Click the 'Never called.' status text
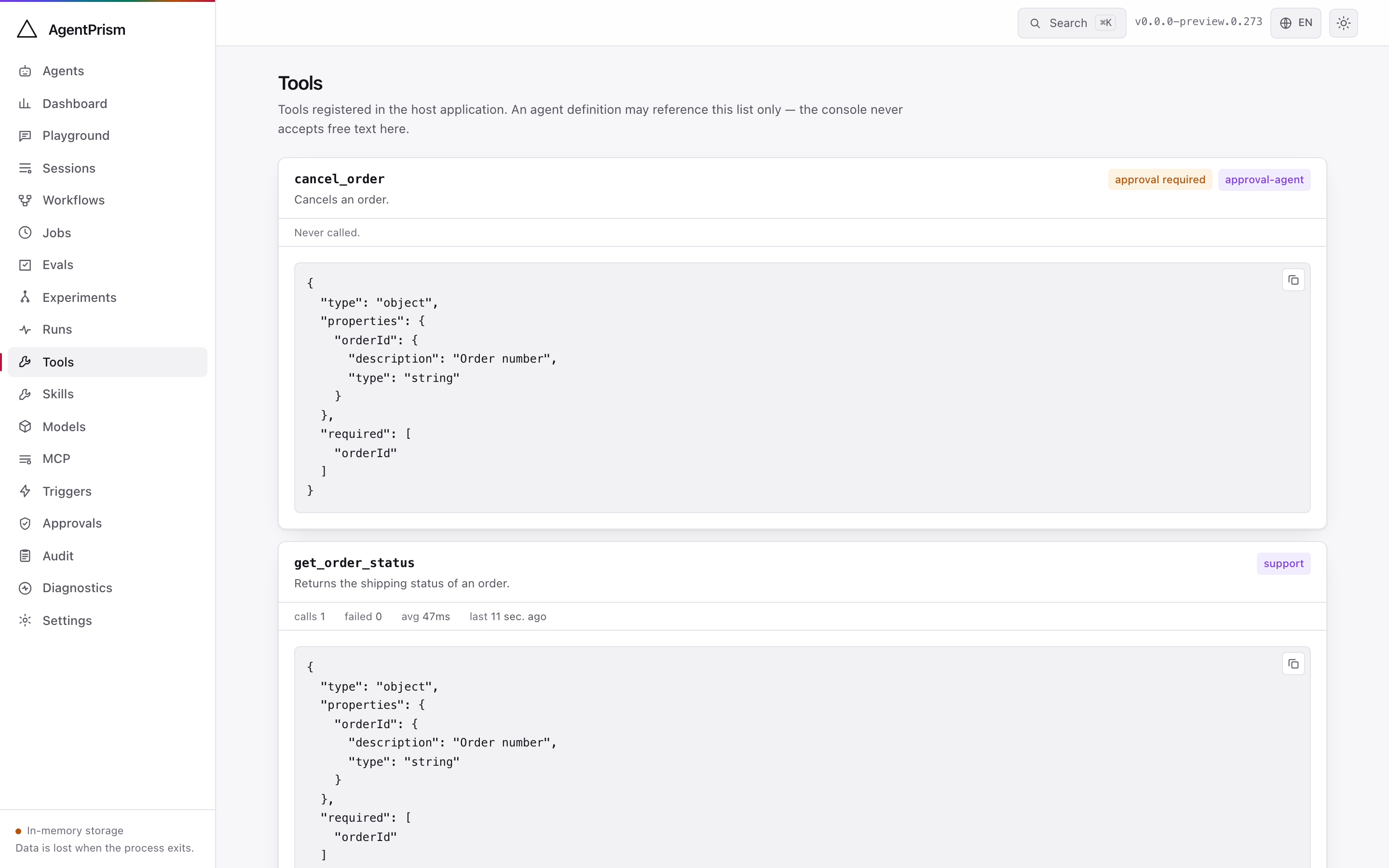The height and width of the screenshot is (868, 1389). (327, 232)
